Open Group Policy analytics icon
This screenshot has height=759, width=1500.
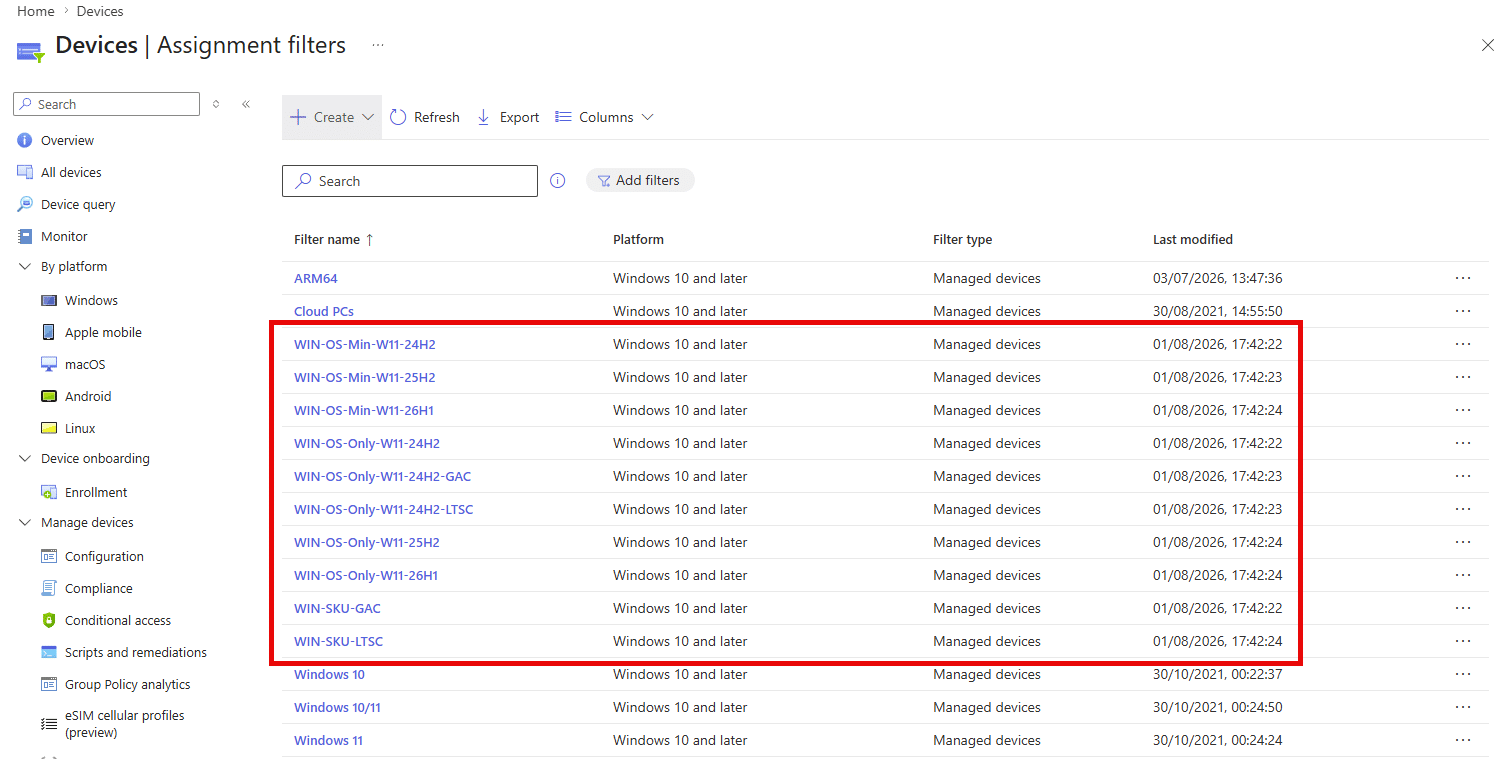(x=49, y=684)
